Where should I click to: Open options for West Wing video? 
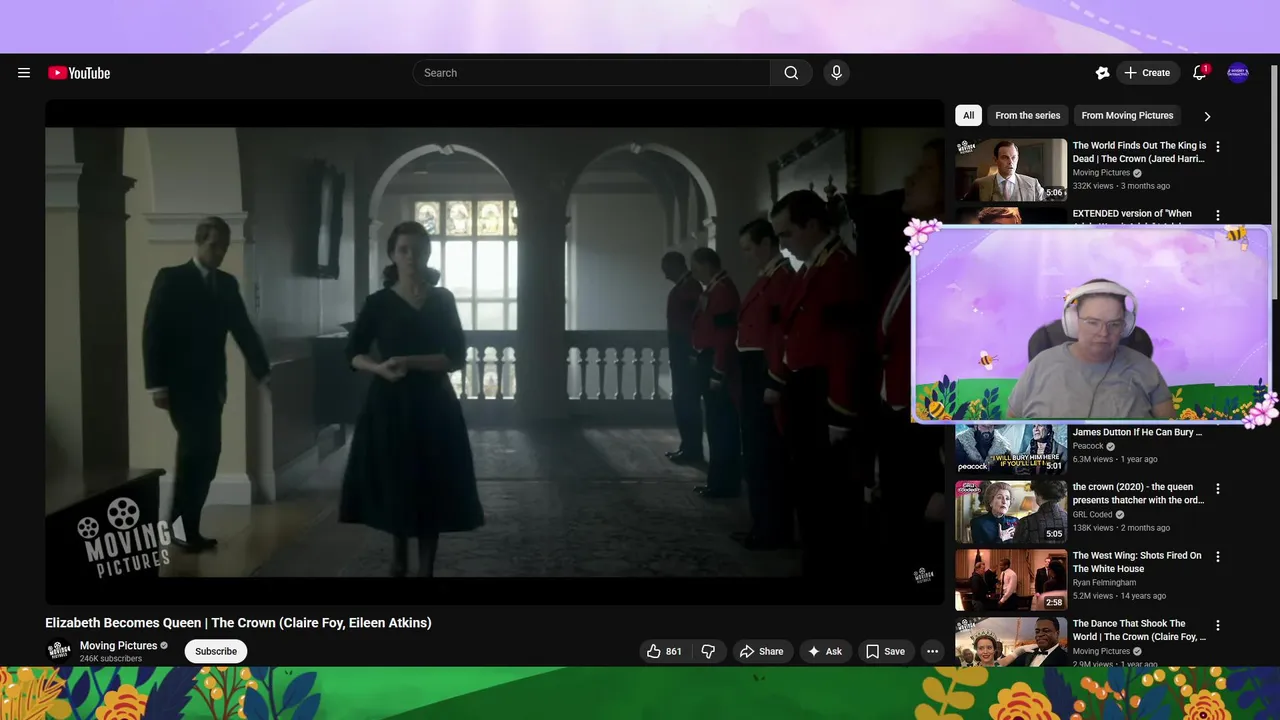point(1217,557)
